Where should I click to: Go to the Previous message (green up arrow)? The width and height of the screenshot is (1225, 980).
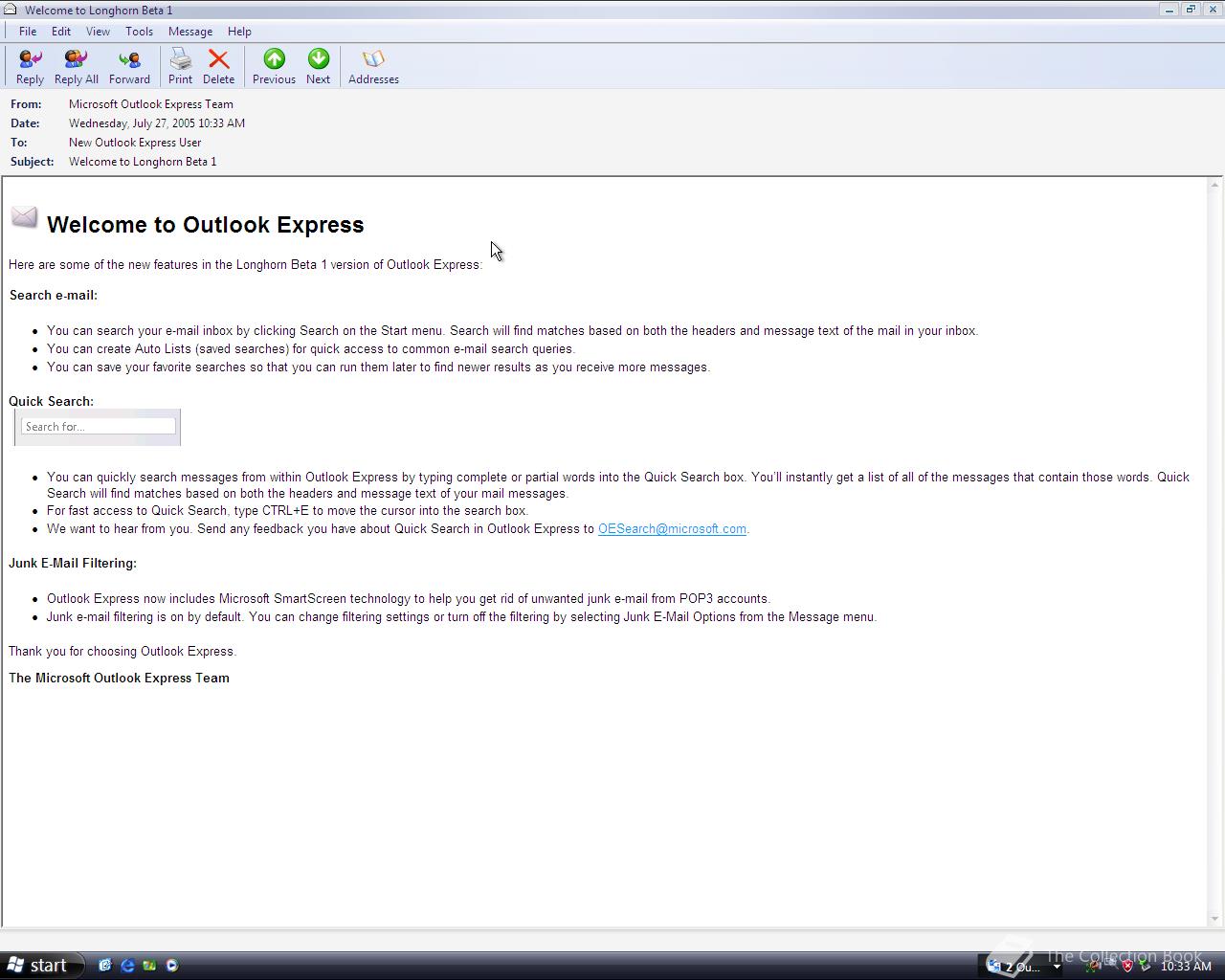pos(274,67)
